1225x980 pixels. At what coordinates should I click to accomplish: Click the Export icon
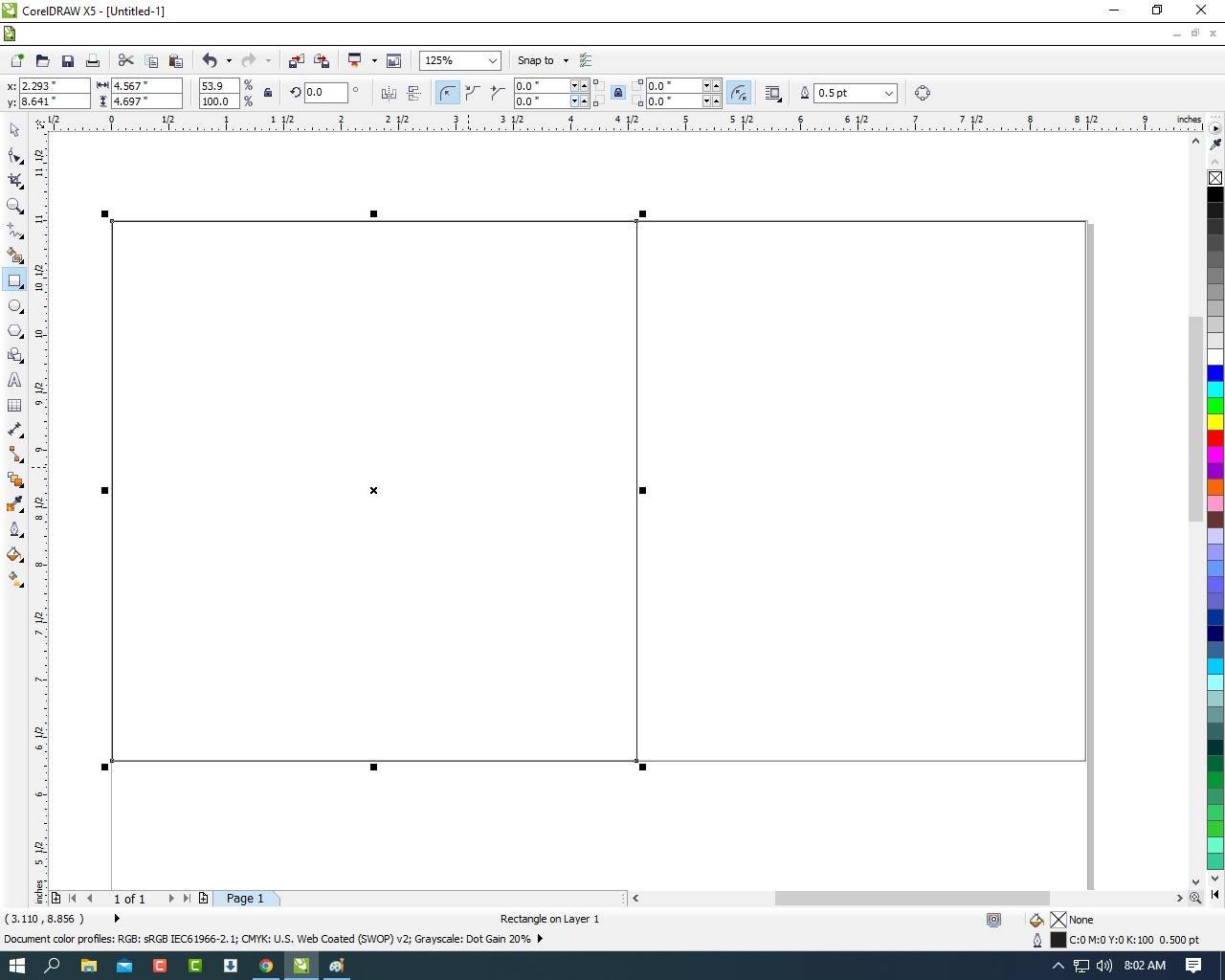pos(322,60)
